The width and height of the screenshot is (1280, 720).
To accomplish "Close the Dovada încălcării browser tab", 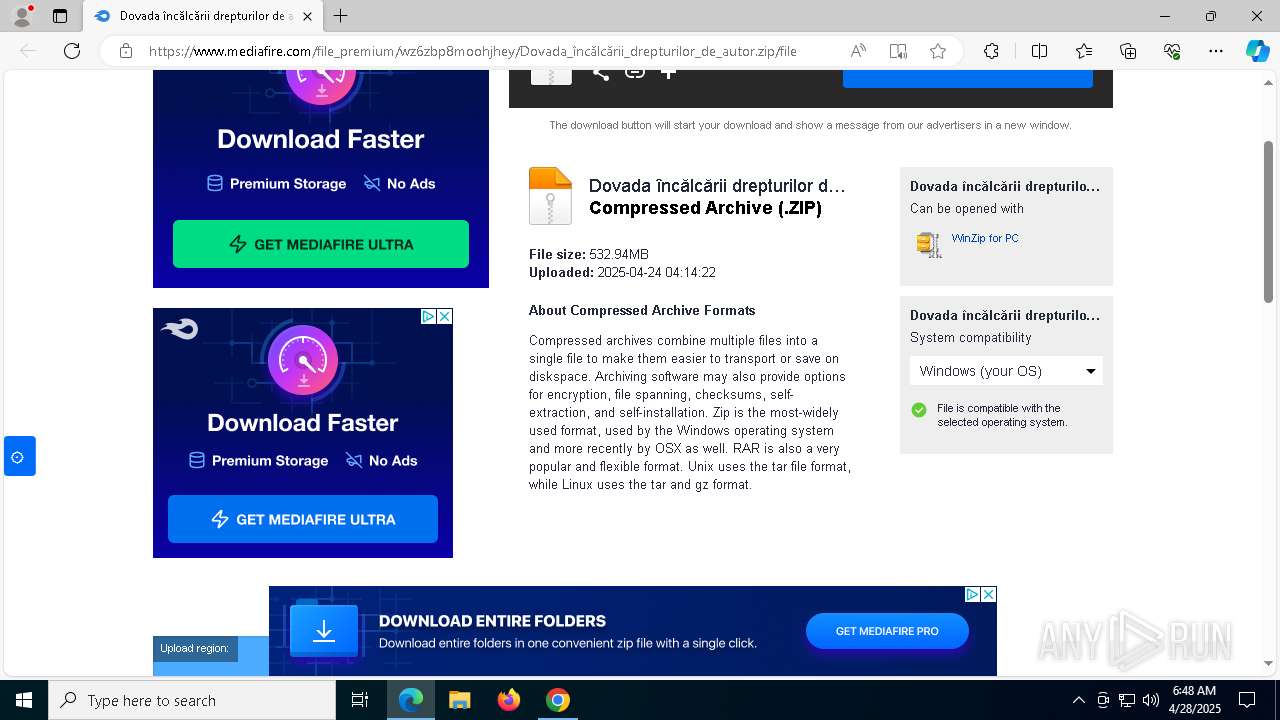I will coord(308,16).
